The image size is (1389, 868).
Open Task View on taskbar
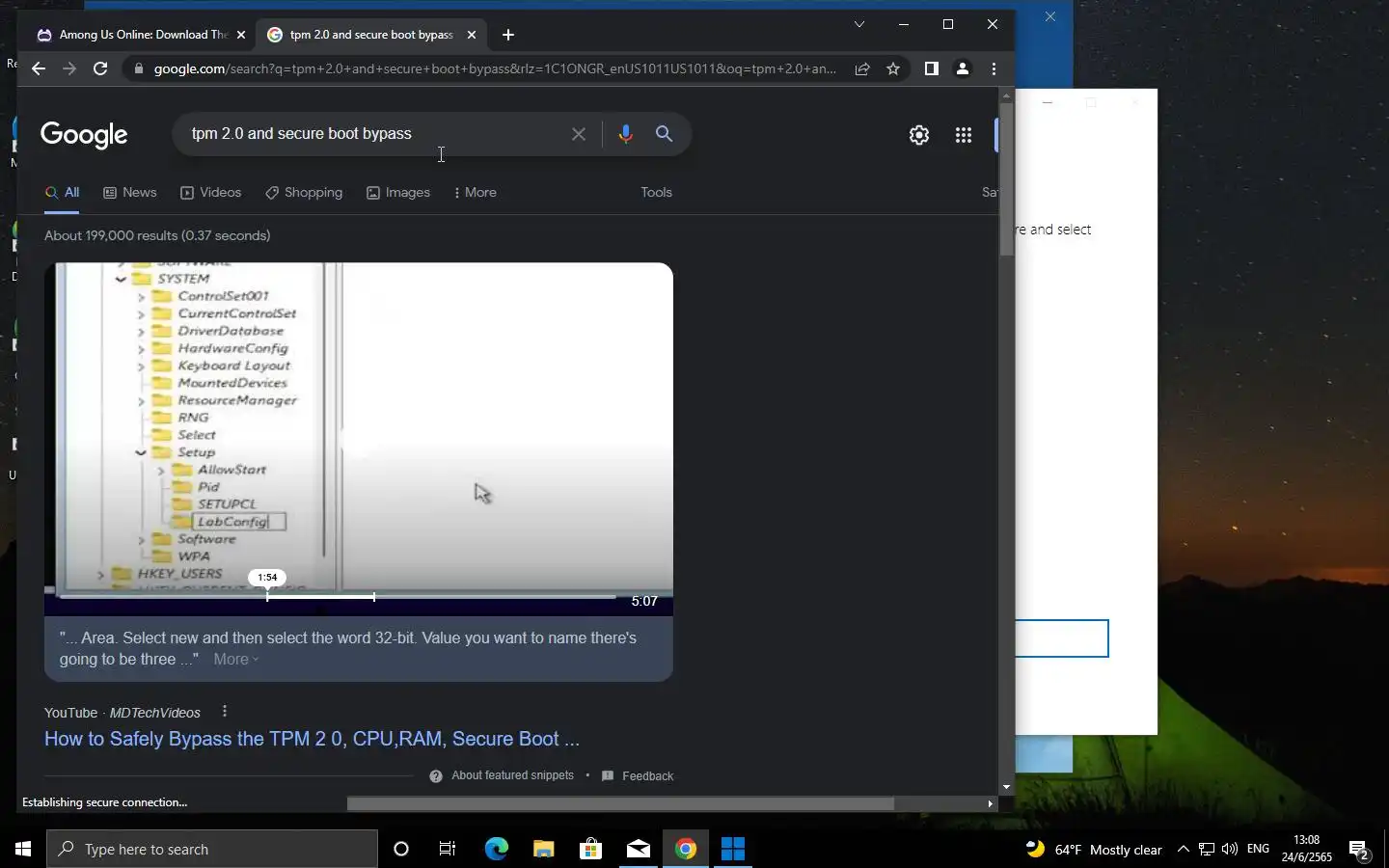click(448, 849)
